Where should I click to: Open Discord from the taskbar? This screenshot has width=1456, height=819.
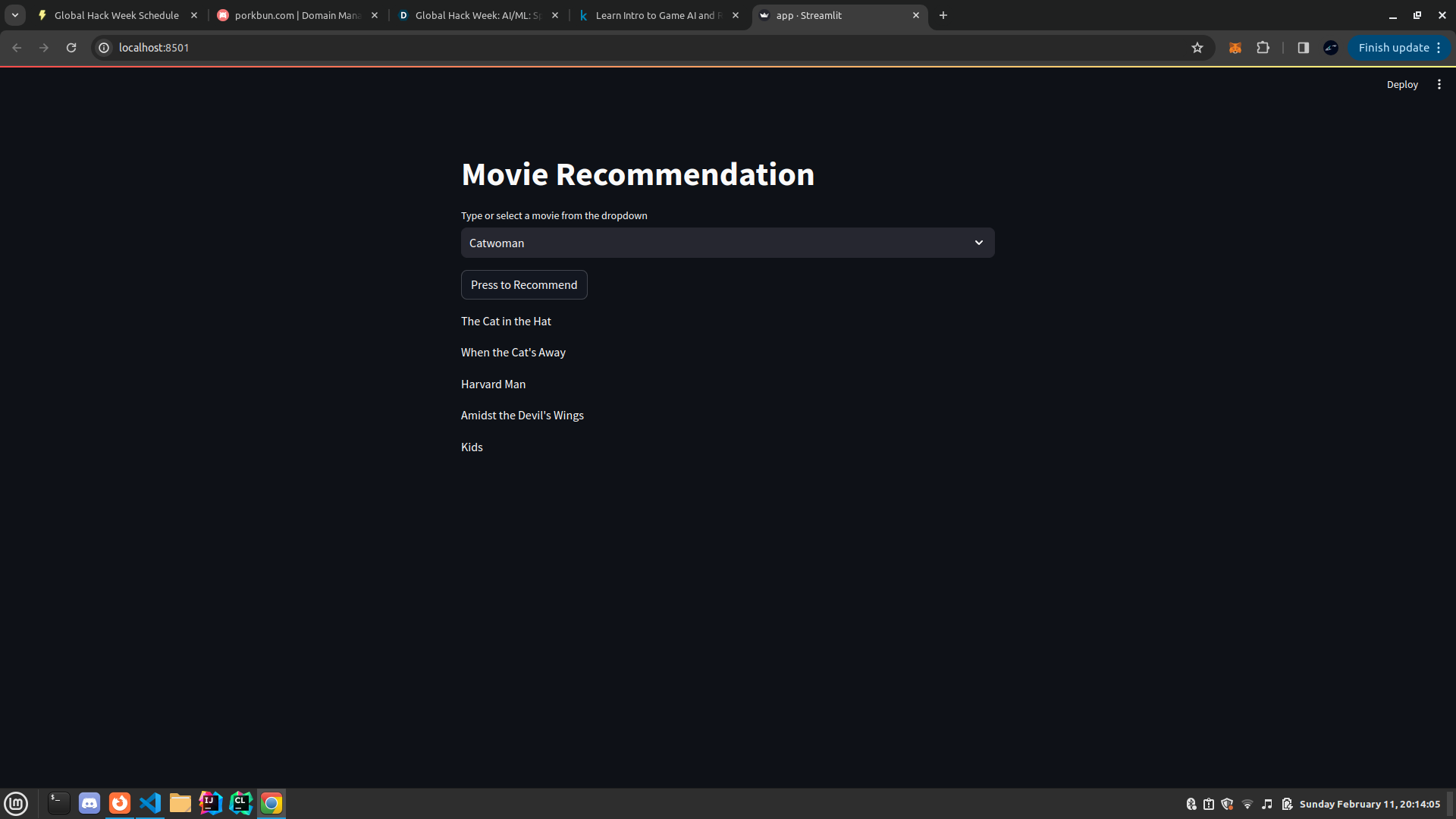[x=89, y=803]
